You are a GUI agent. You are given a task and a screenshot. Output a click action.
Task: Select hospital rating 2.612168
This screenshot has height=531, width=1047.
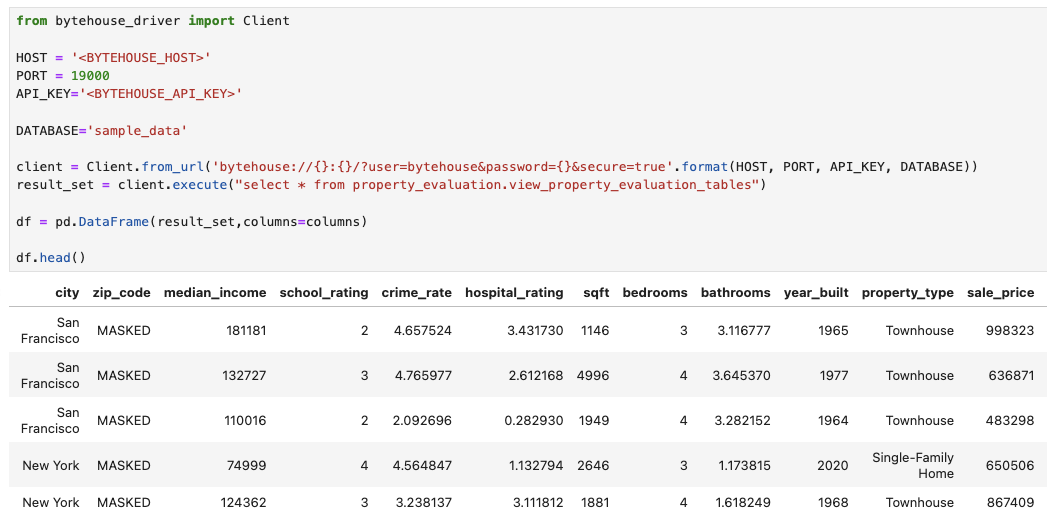pos(536,375)
